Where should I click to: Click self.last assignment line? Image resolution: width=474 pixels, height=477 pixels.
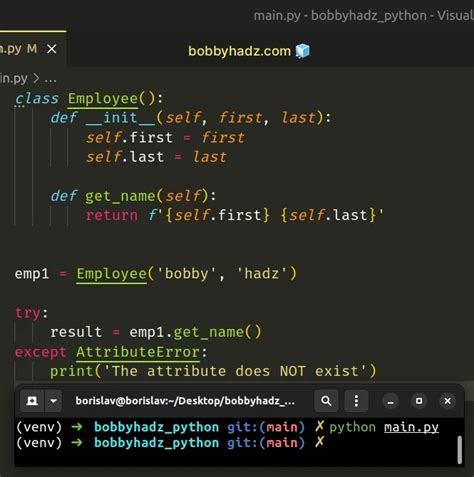(156, 157)
